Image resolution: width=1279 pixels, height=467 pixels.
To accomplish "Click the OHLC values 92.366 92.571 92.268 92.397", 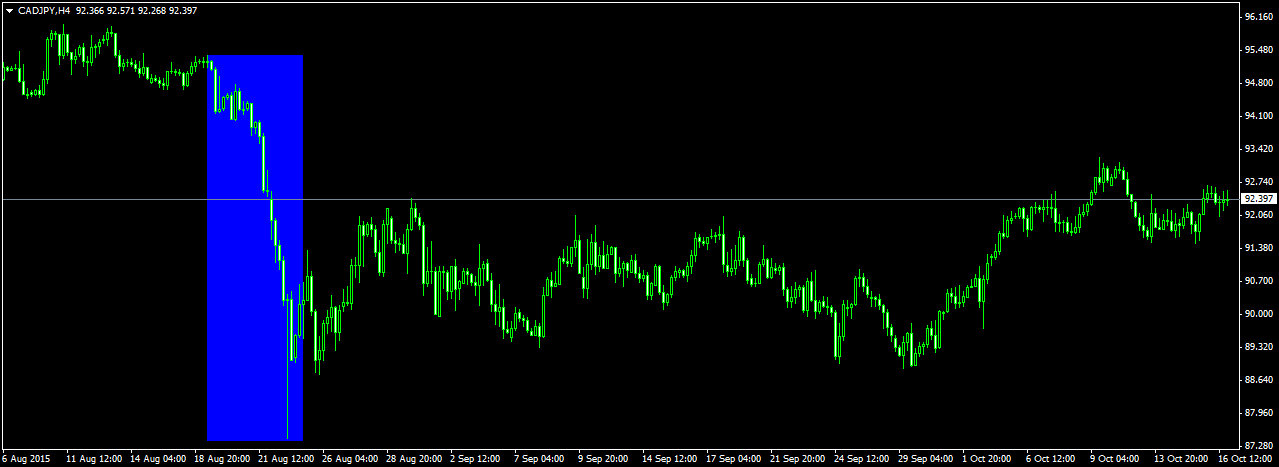I will pyautogui.click(x=136, y=10).
